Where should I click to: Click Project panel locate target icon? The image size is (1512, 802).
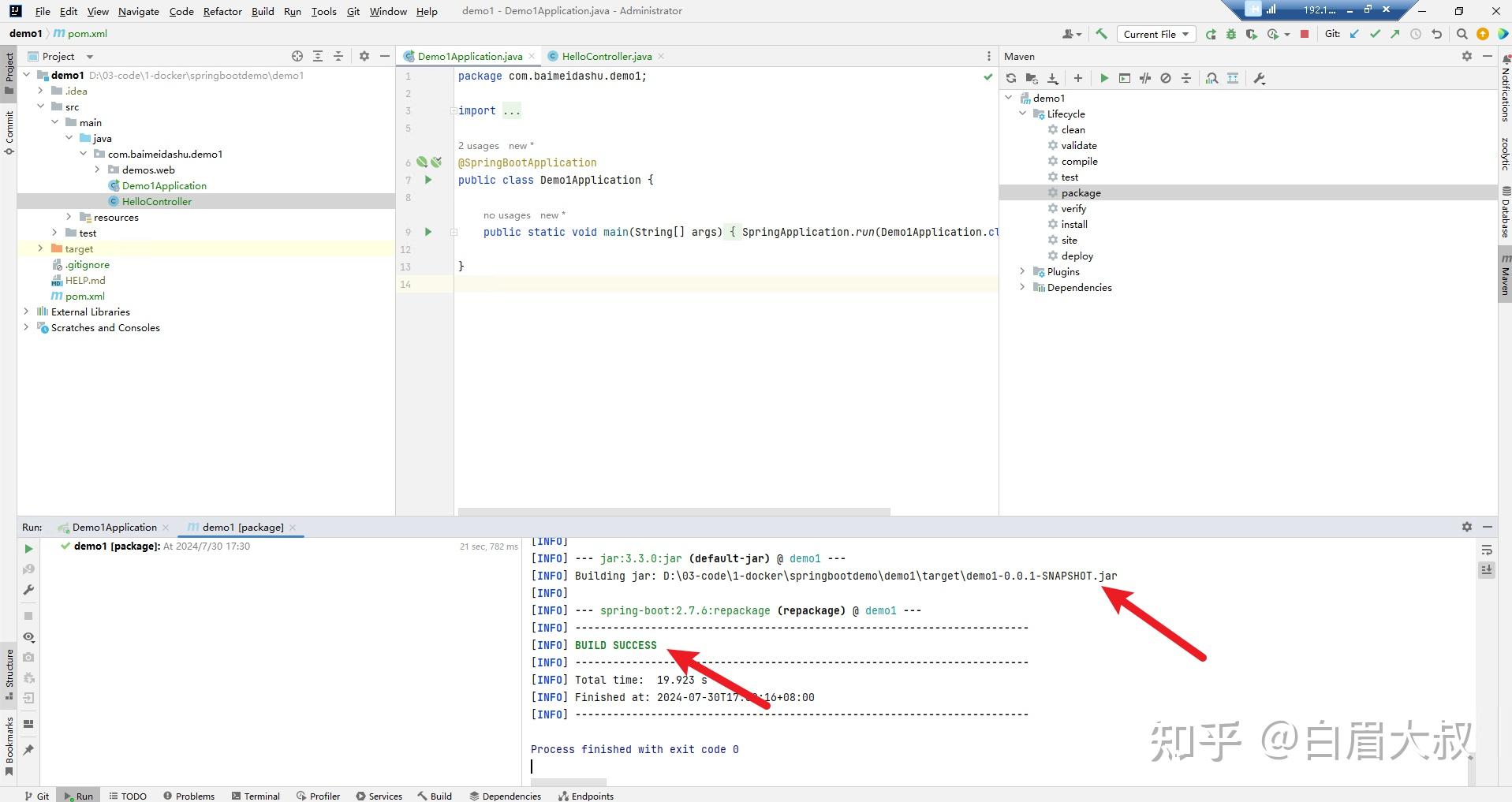pyautogui.click(x=297, y=56)
